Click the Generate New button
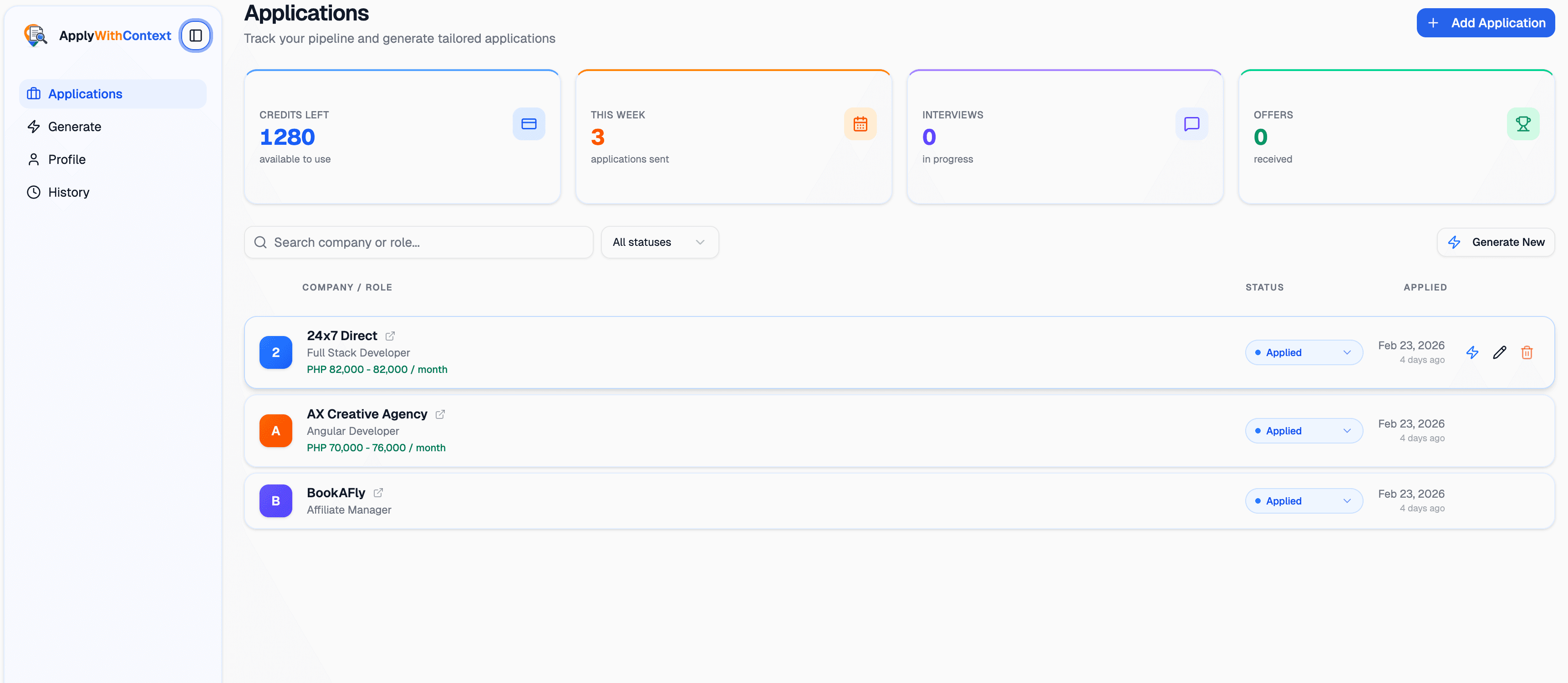The width and height of the screenshot is (1568, 683). [x=1496, y=242]
